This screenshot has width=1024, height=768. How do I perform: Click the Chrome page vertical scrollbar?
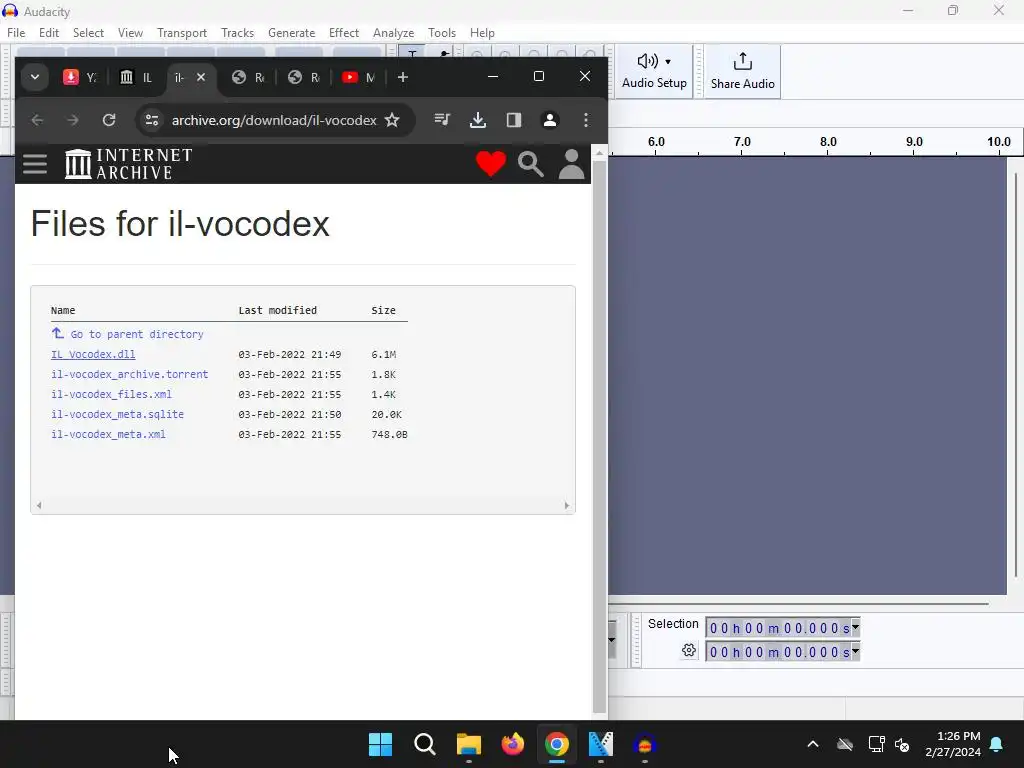point(599,436)
